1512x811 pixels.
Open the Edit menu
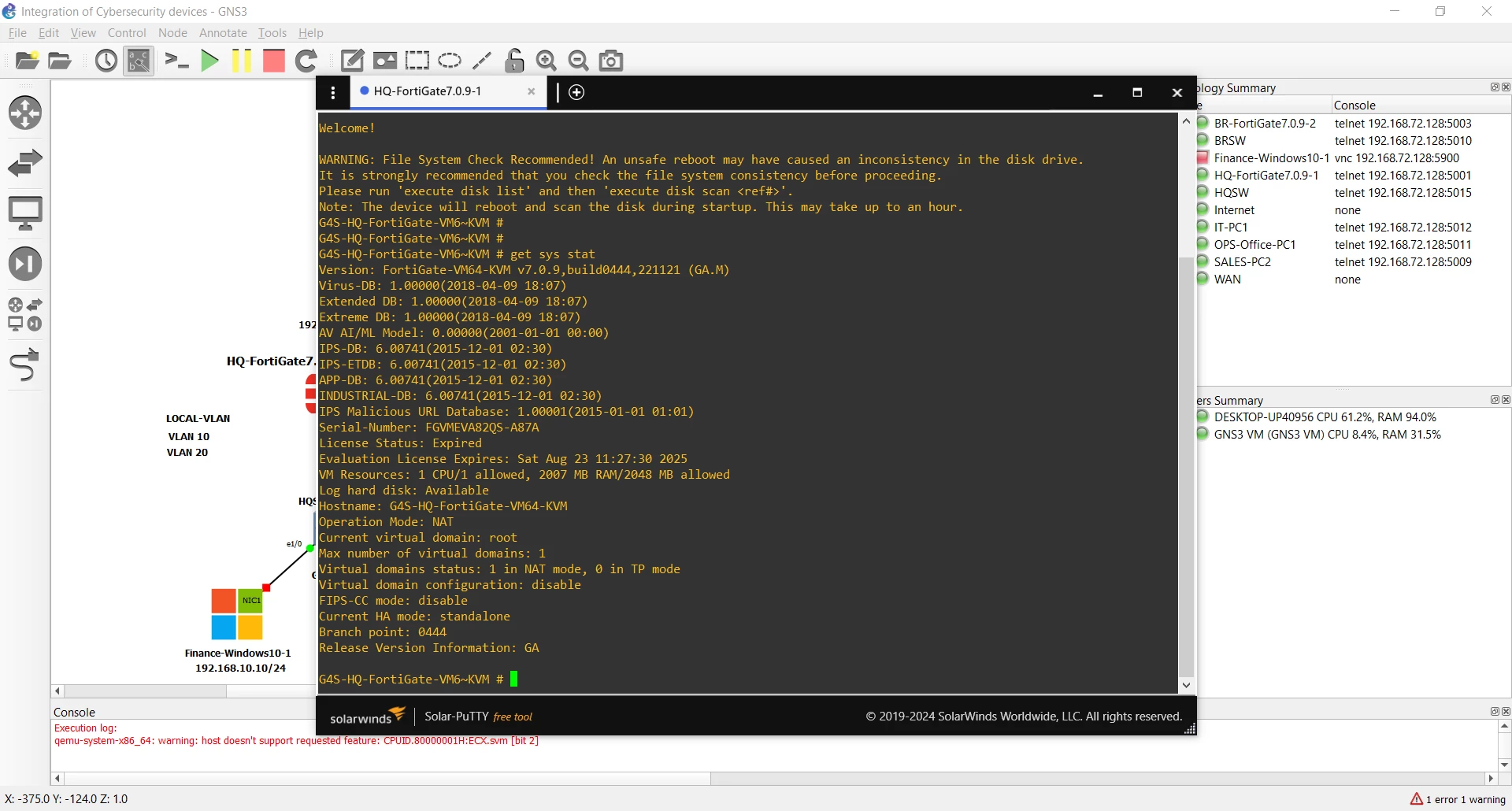49,33
